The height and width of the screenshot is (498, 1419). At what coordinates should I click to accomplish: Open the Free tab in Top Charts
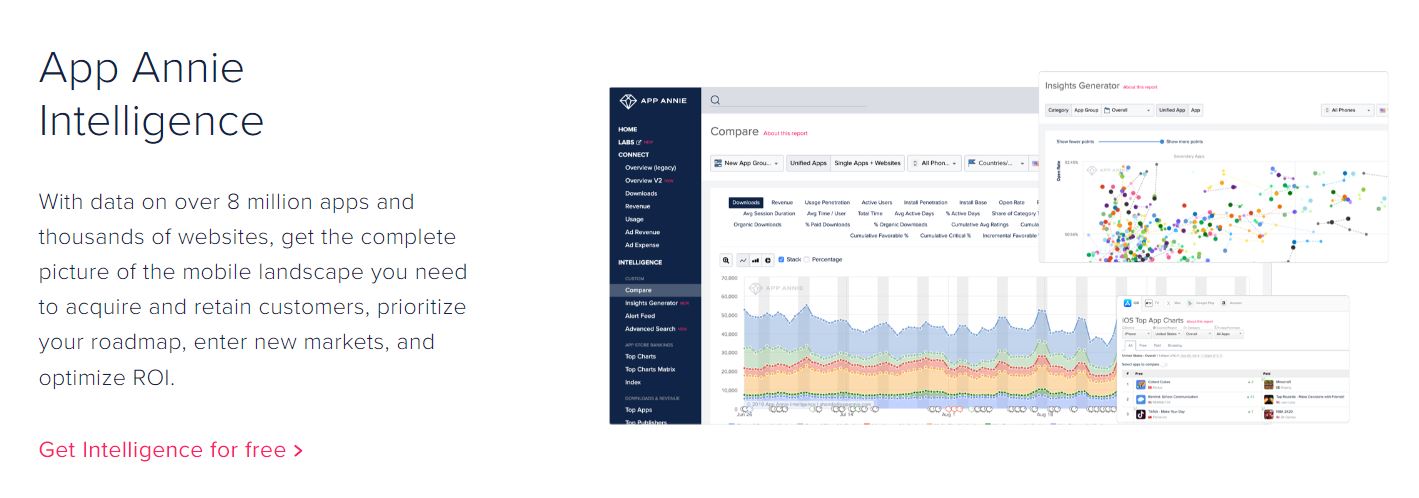tap(1143, 345)
